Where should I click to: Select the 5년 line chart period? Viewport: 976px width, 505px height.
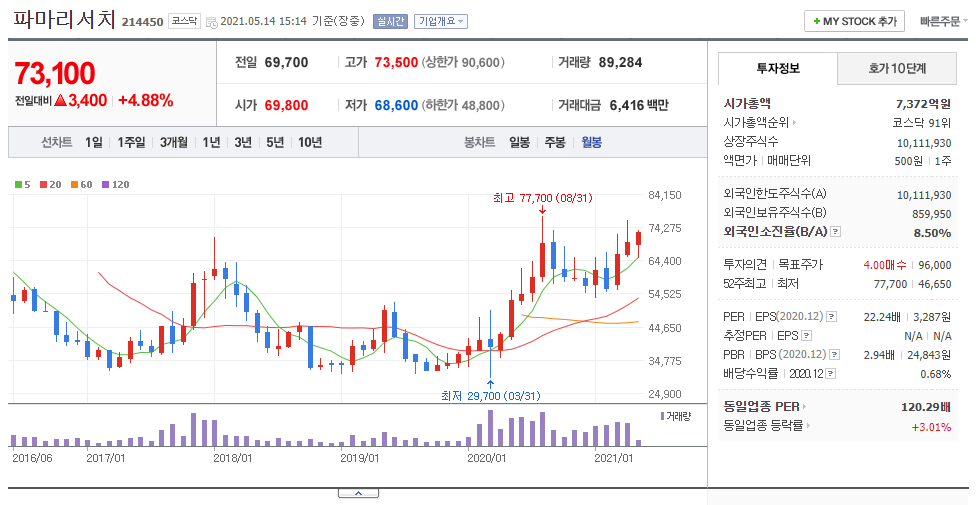pos(274,143)
